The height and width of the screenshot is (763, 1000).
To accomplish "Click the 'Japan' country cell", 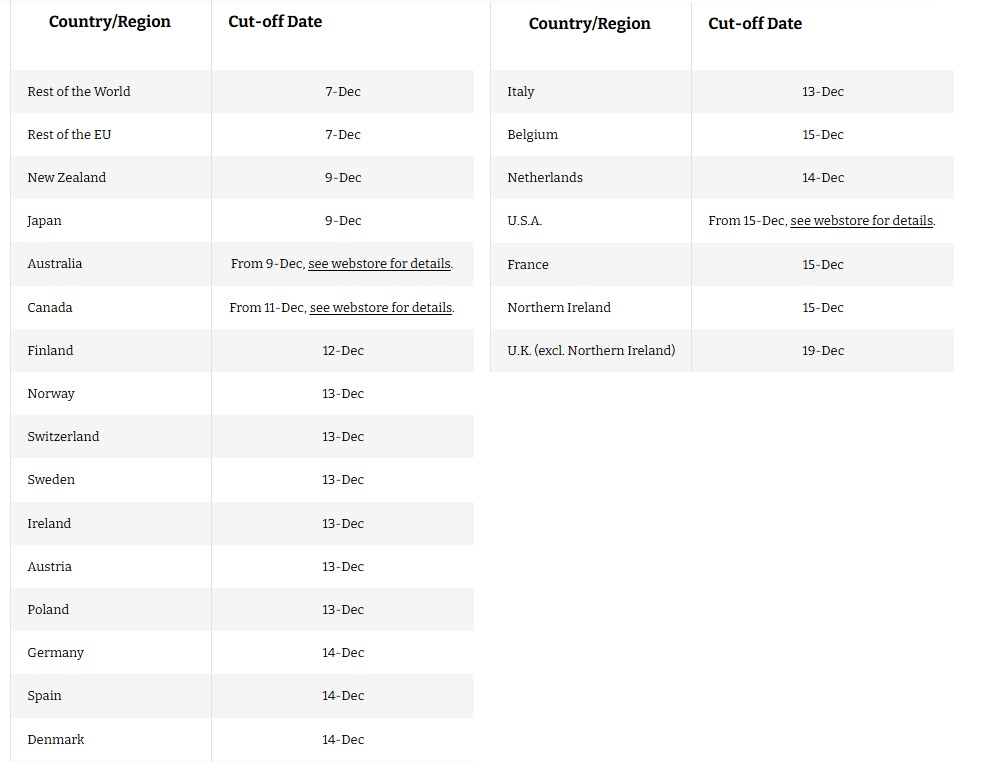I will point(45,221).
